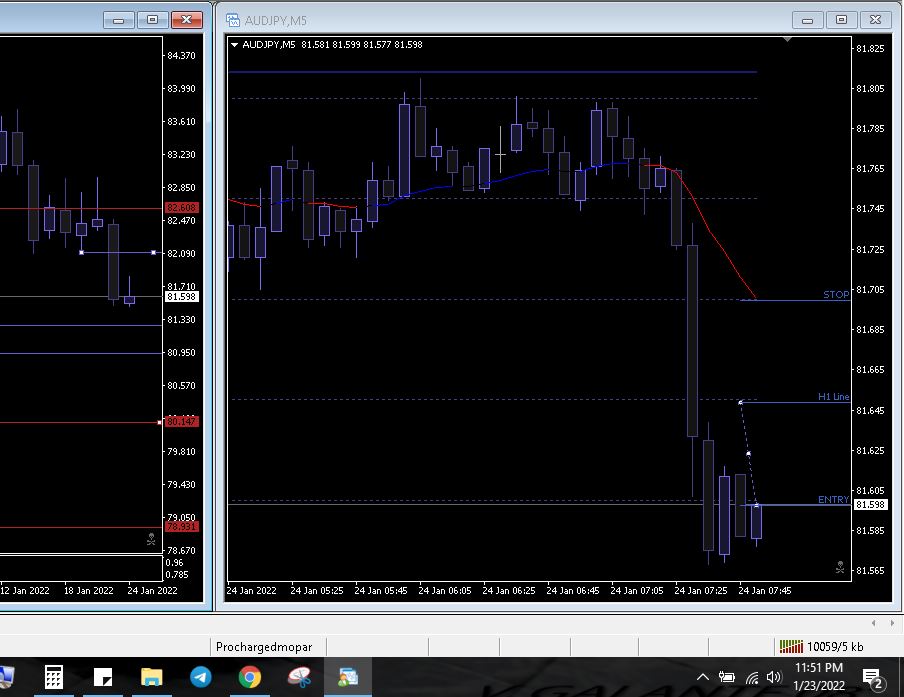Launch File Explorer from the taskbar
904x697 pixels.
click(152, 677)
